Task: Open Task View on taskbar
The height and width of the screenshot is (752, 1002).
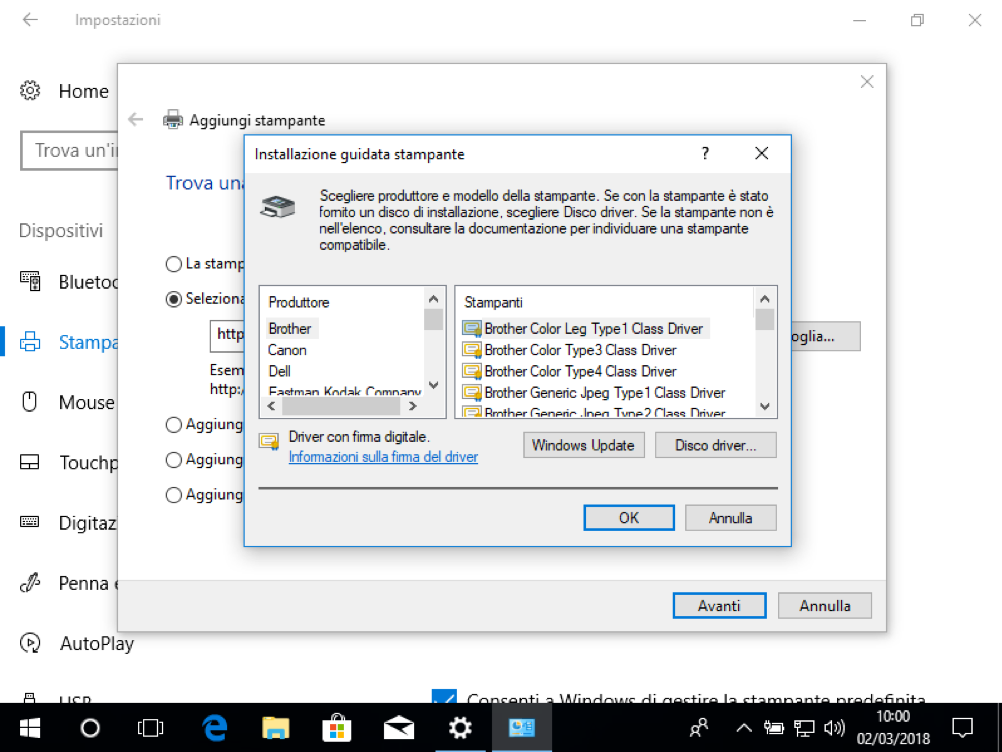Action: pyautogui.click(x=151, y=728)
